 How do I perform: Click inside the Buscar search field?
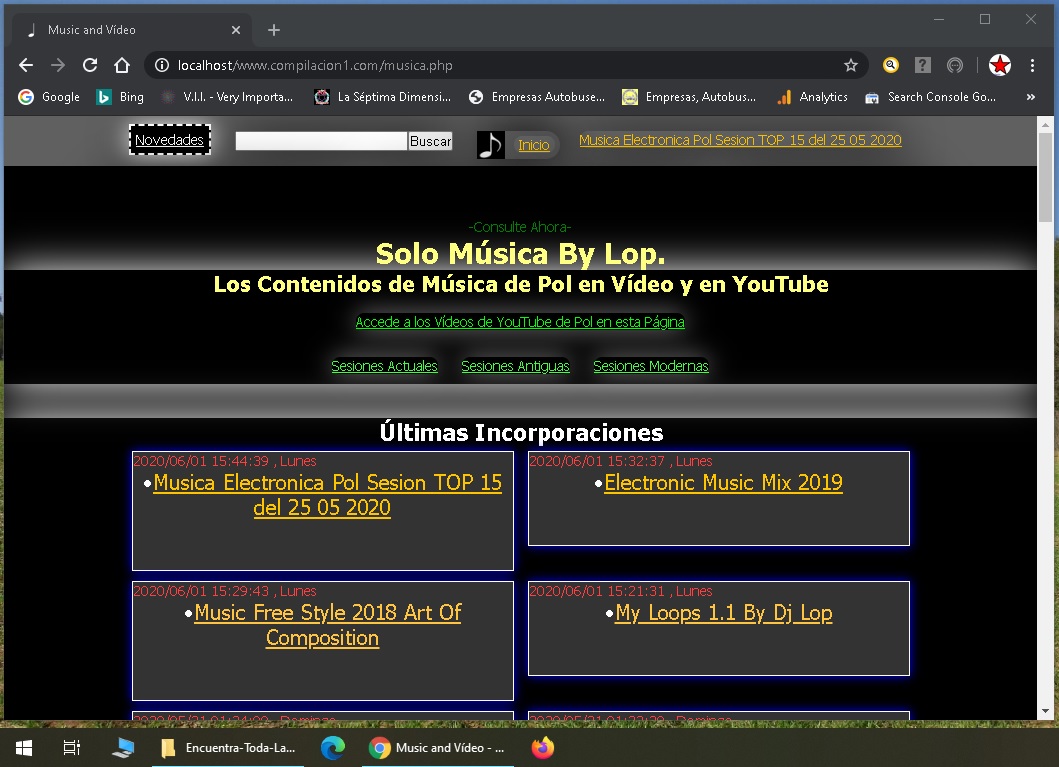pos(320,141)
